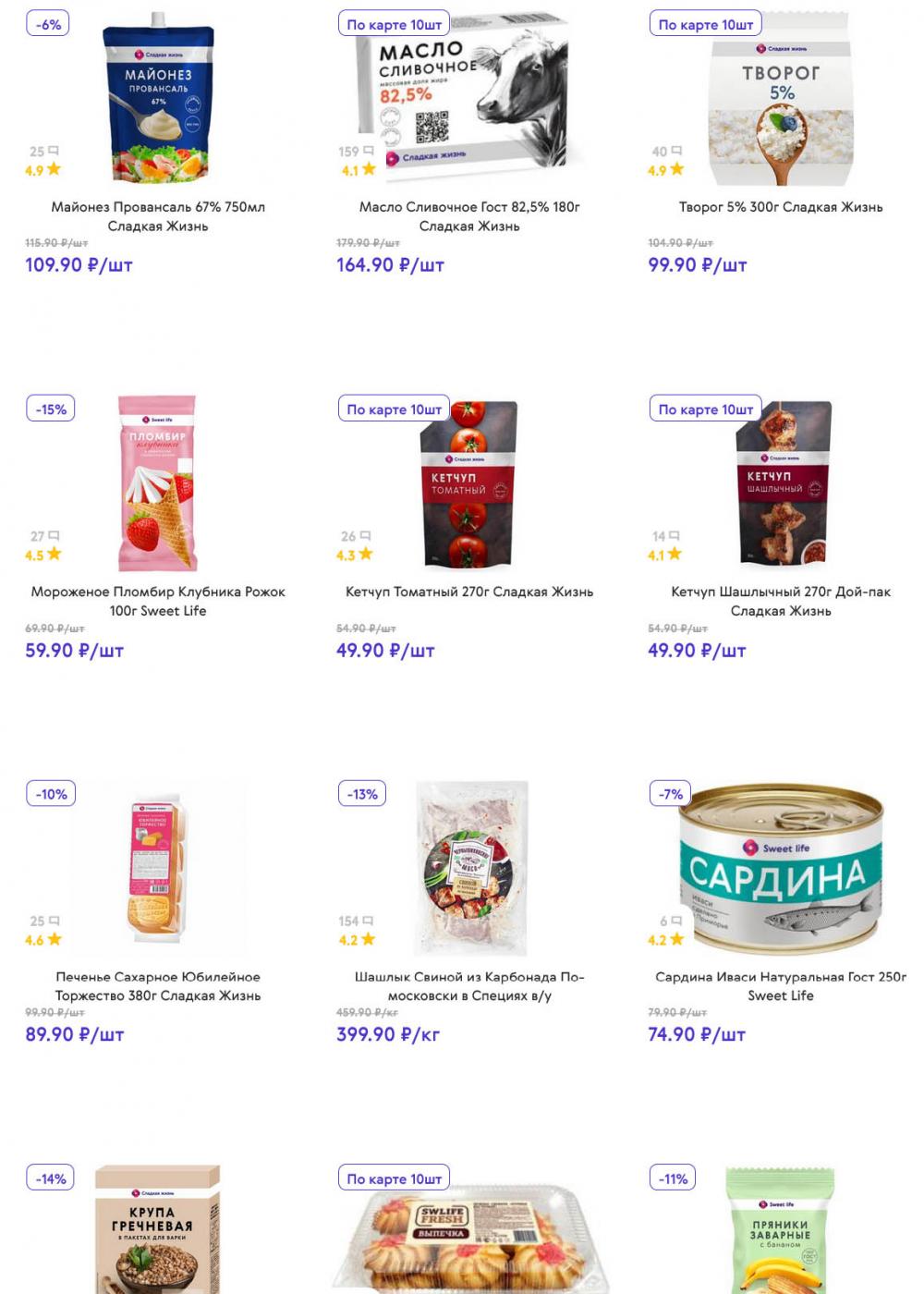Open the Майонез Провансаль 67% 750мл title
Screen dimensions: 924x1294
[x=158, y=216]
